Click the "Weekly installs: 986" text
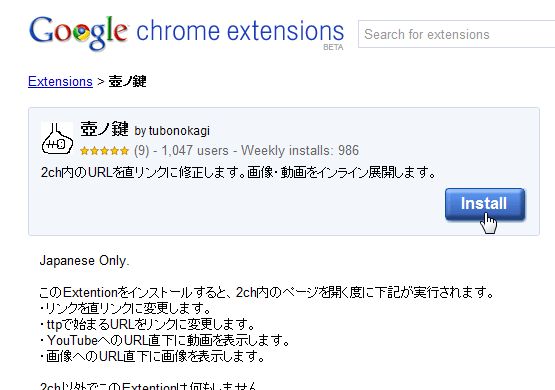The image size is (555, 390). click(300, 150)
